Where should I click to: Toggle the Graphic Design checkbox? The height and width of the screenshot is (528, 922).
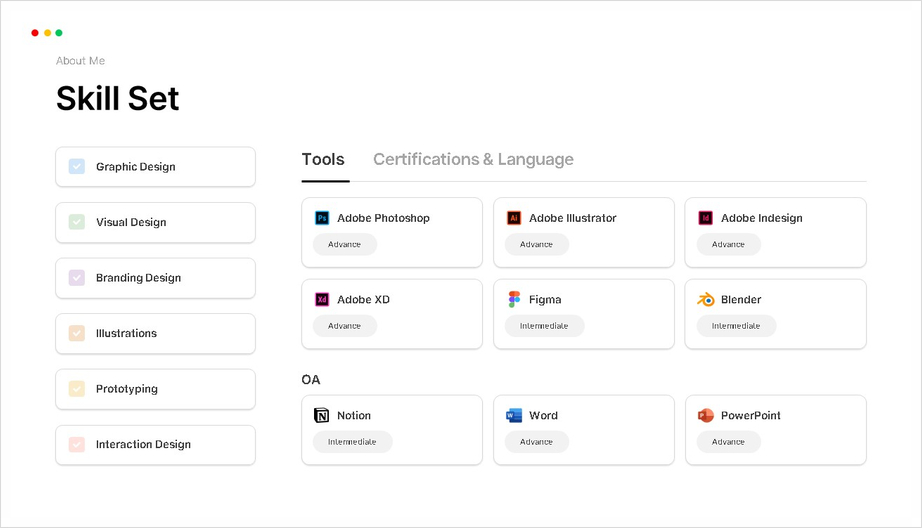pyautogui.click(x=76, y=166)
